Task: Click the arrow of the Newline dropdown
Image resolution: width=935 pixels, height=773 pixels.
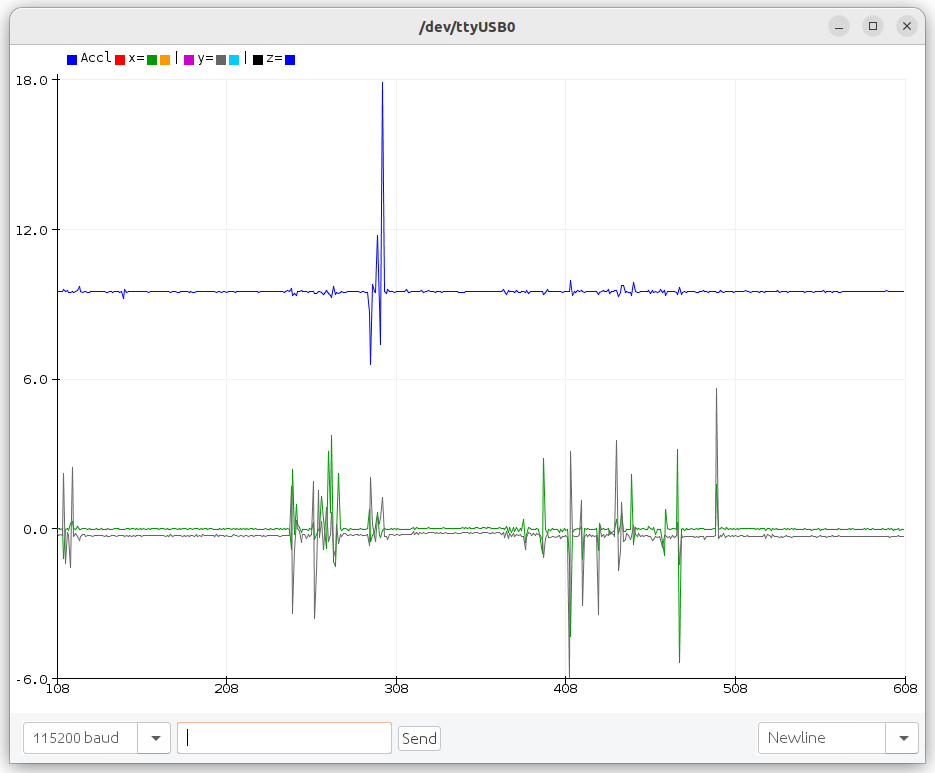Action: click(903, 738)
